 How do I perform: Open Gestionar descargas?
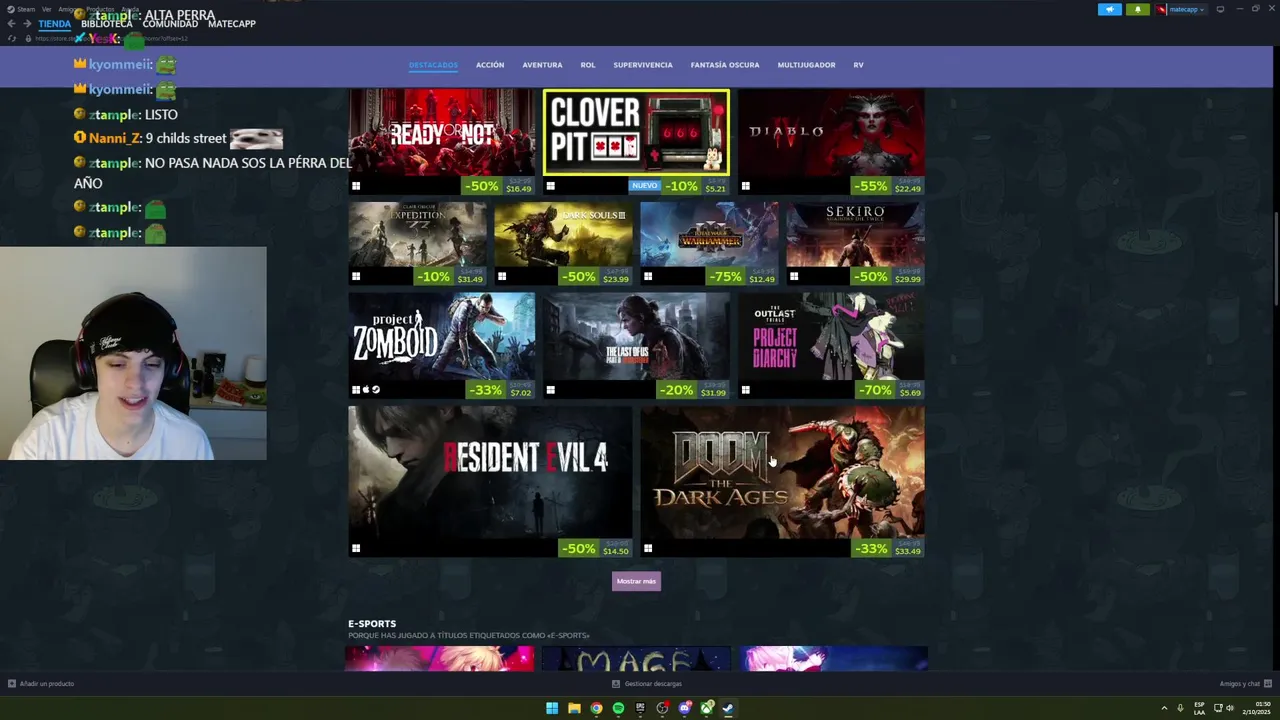click(x=647, y=684)
